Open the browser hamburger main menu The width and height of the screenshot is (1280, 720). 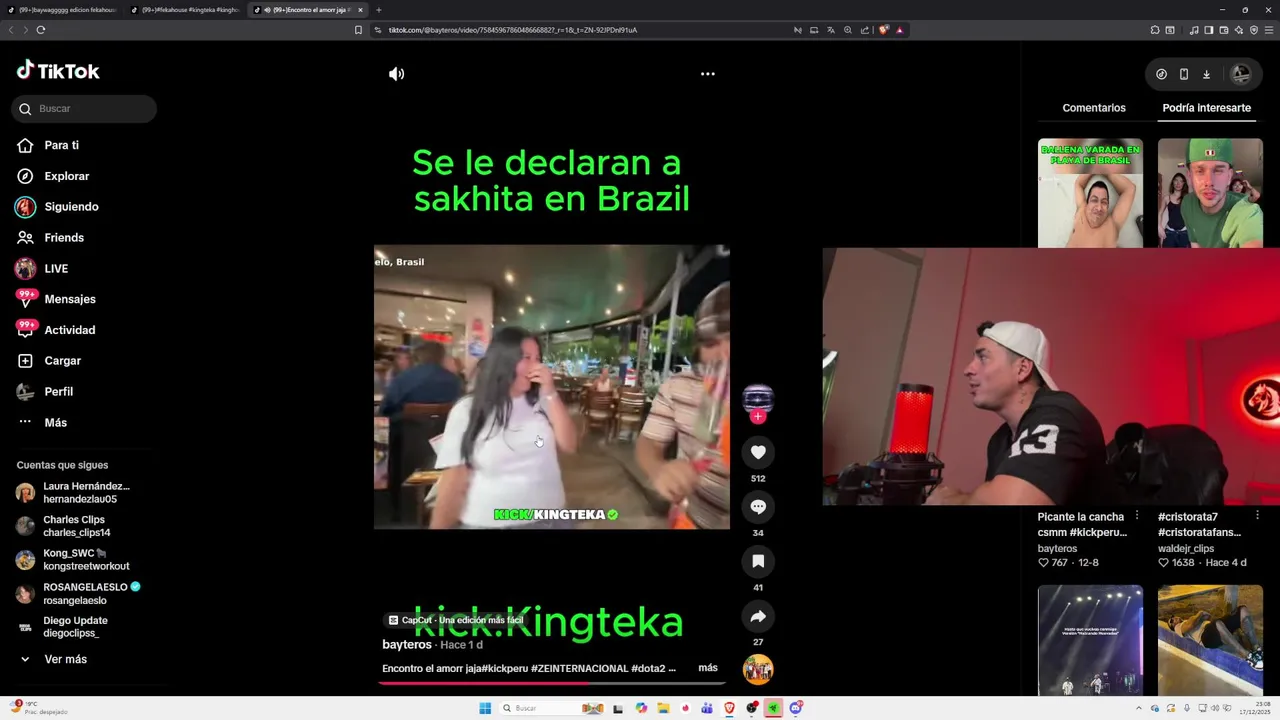coord(1269,30)
